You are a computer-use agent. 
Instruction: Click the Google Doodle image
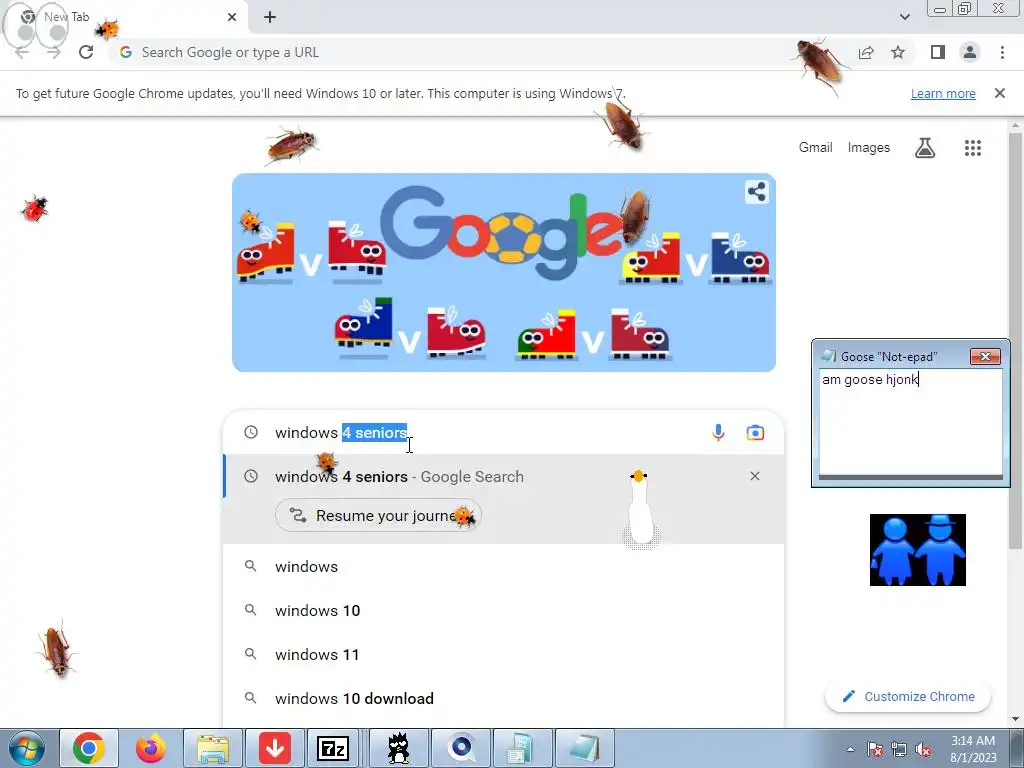504,272
